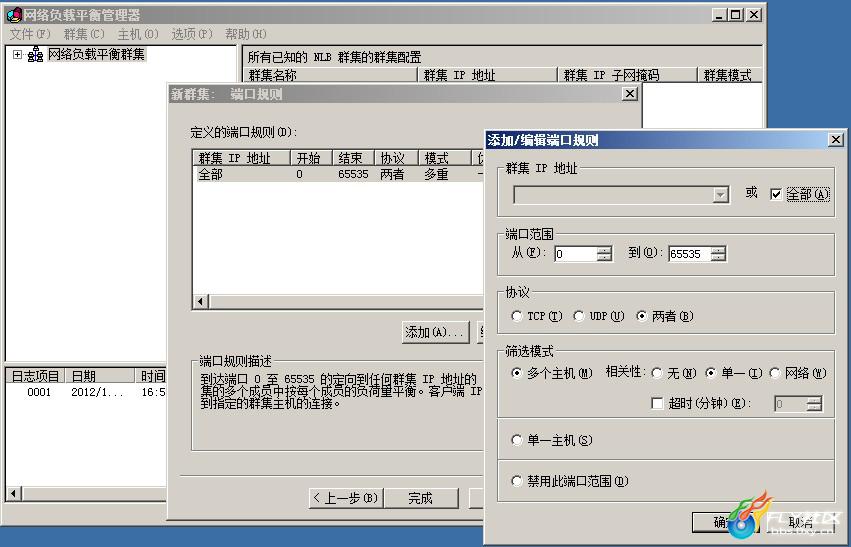Click the 开始 column header

pyautogui.click(x=311, y=158)
